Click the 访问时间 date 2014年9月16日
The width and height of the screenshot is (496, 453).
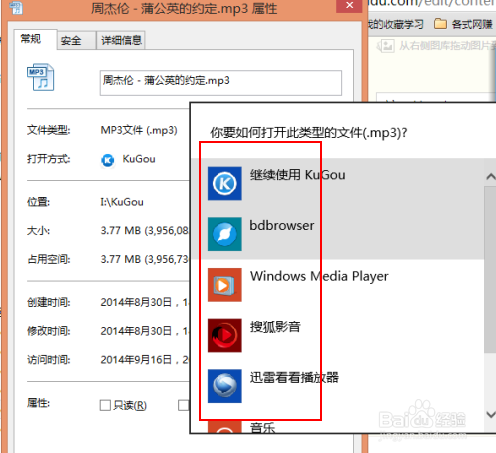[145, 360]
